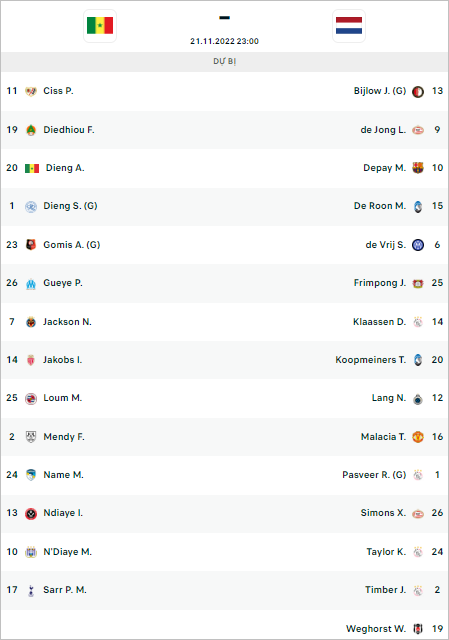Image resolution: width=449 pixels, height=640 pixels.
Task: Click match date 21.11.2022 23:00
Action: coord(224,41)
